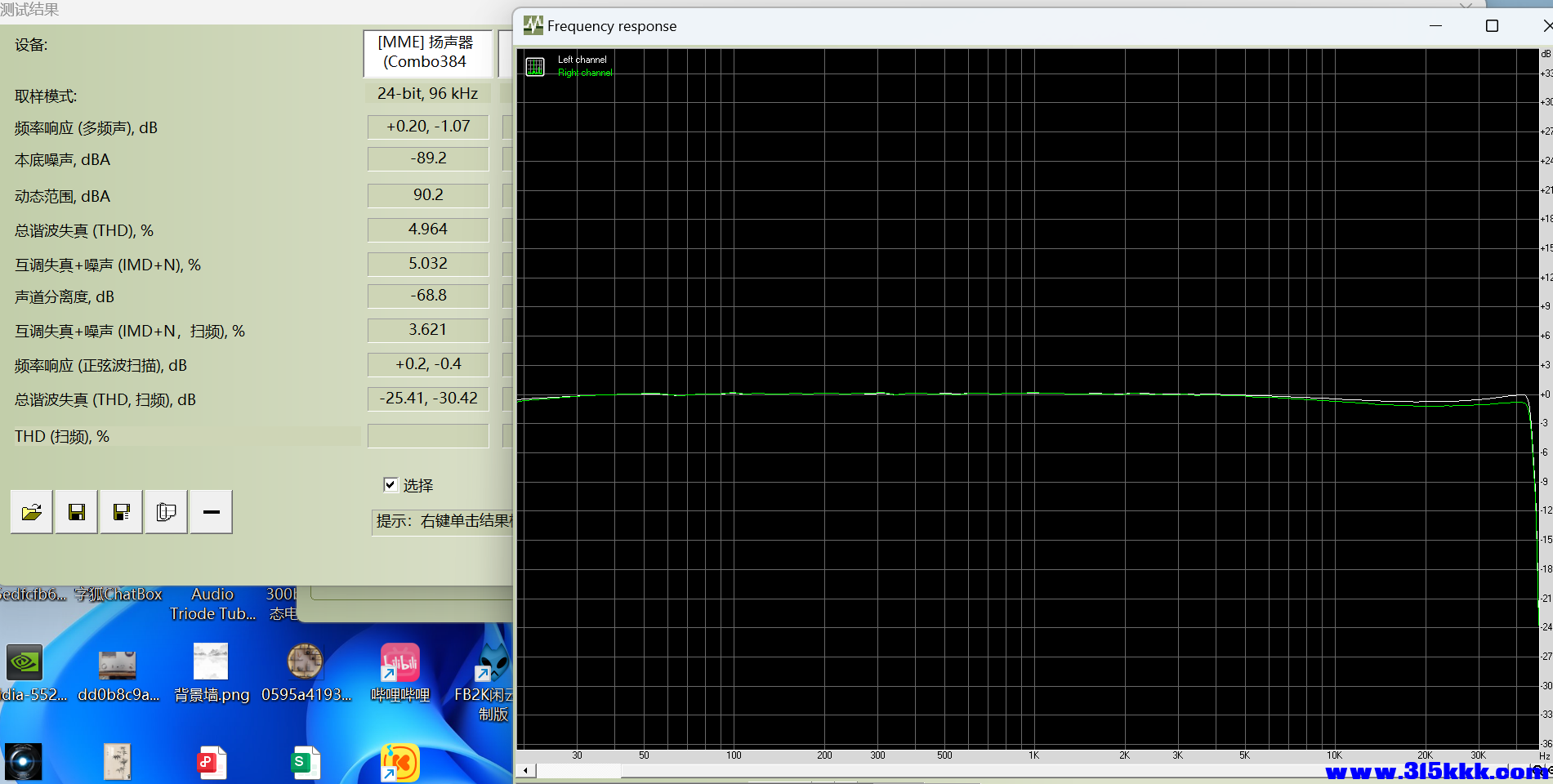The width and height of the screenshot is (1553, 784).
Task: Click the label 声道分离度, dB
Action: tap(65, 297)
